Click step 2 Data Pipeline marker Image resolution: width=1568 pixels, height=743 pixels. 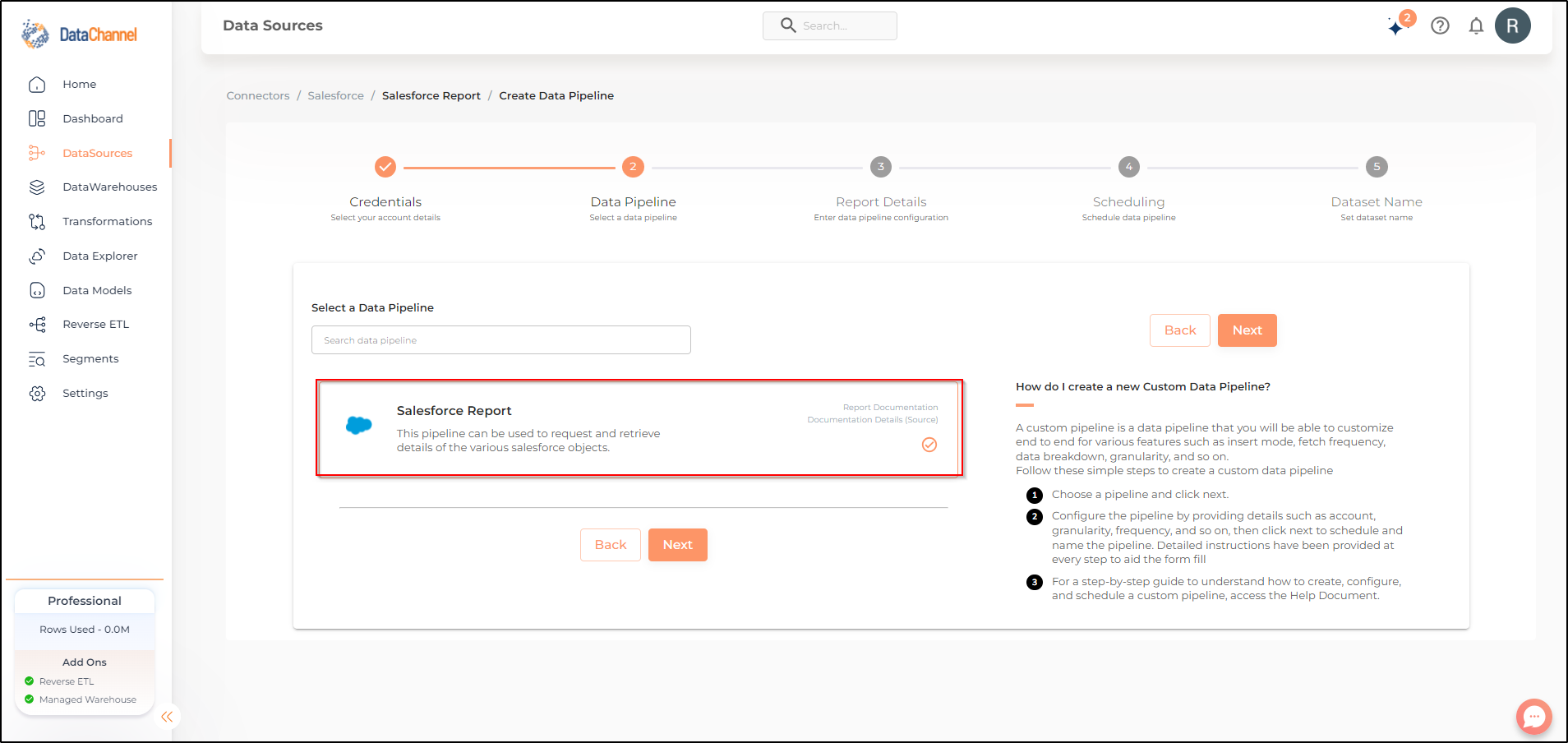click(x=633, y=167)
